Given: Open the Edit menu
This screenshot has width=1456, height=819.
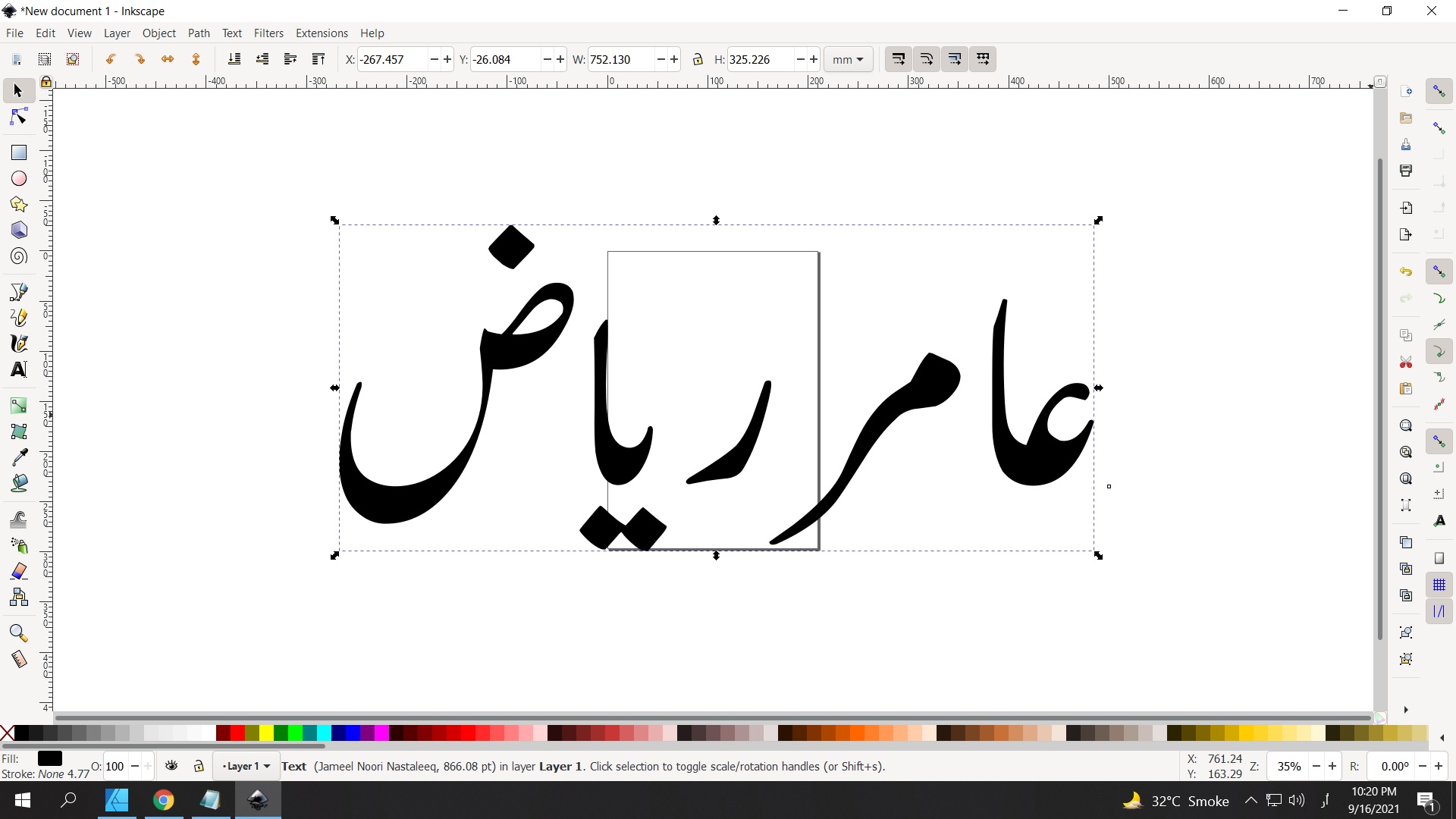Looking at the screenshot, I should pyautogui.click(x=45, y=33).
